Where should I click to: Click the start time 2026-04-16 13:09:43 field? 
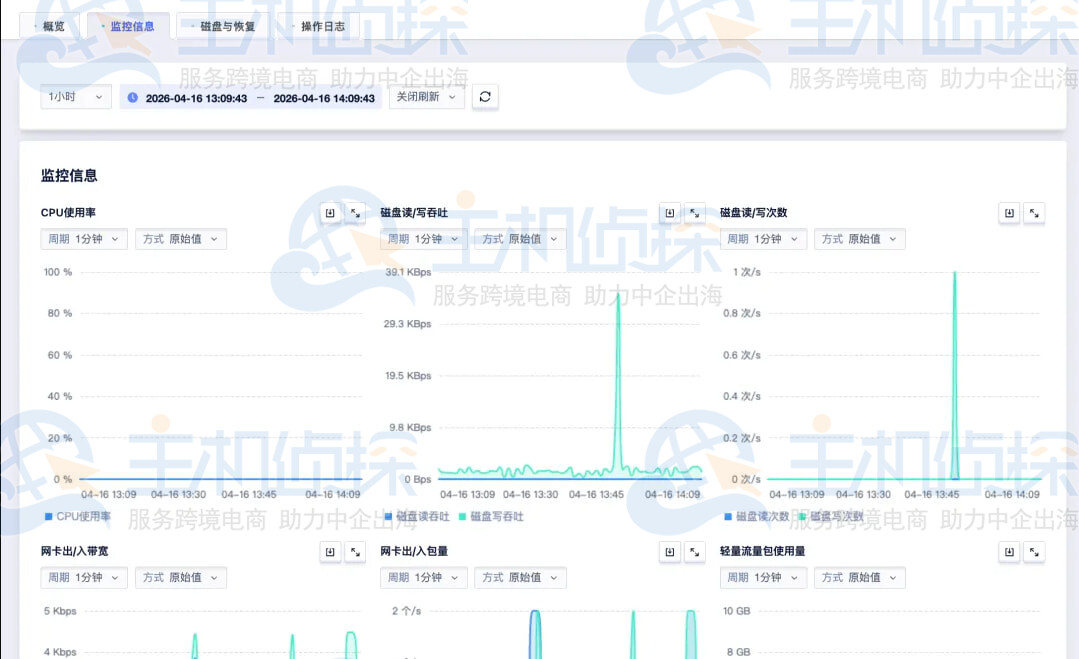(196, 98)
